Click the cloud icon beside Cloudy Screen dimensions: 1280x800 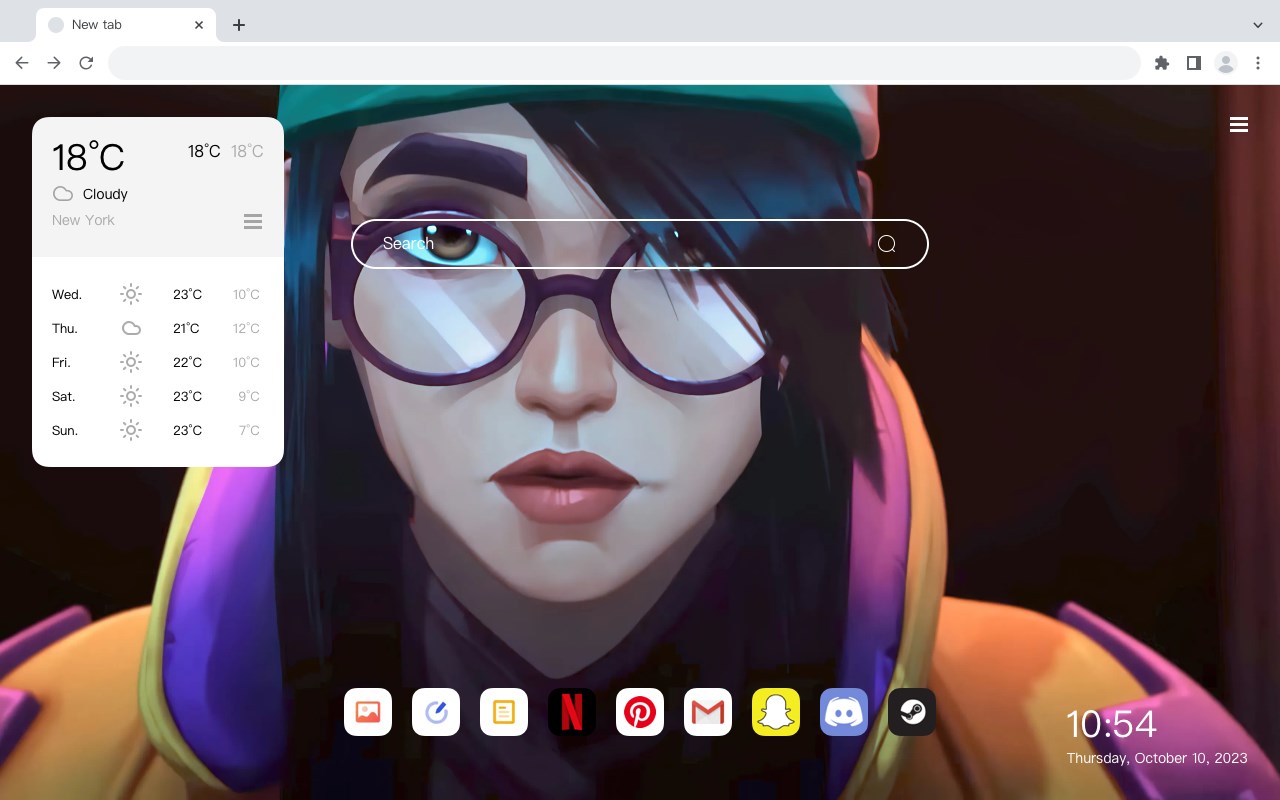(63, 194)
